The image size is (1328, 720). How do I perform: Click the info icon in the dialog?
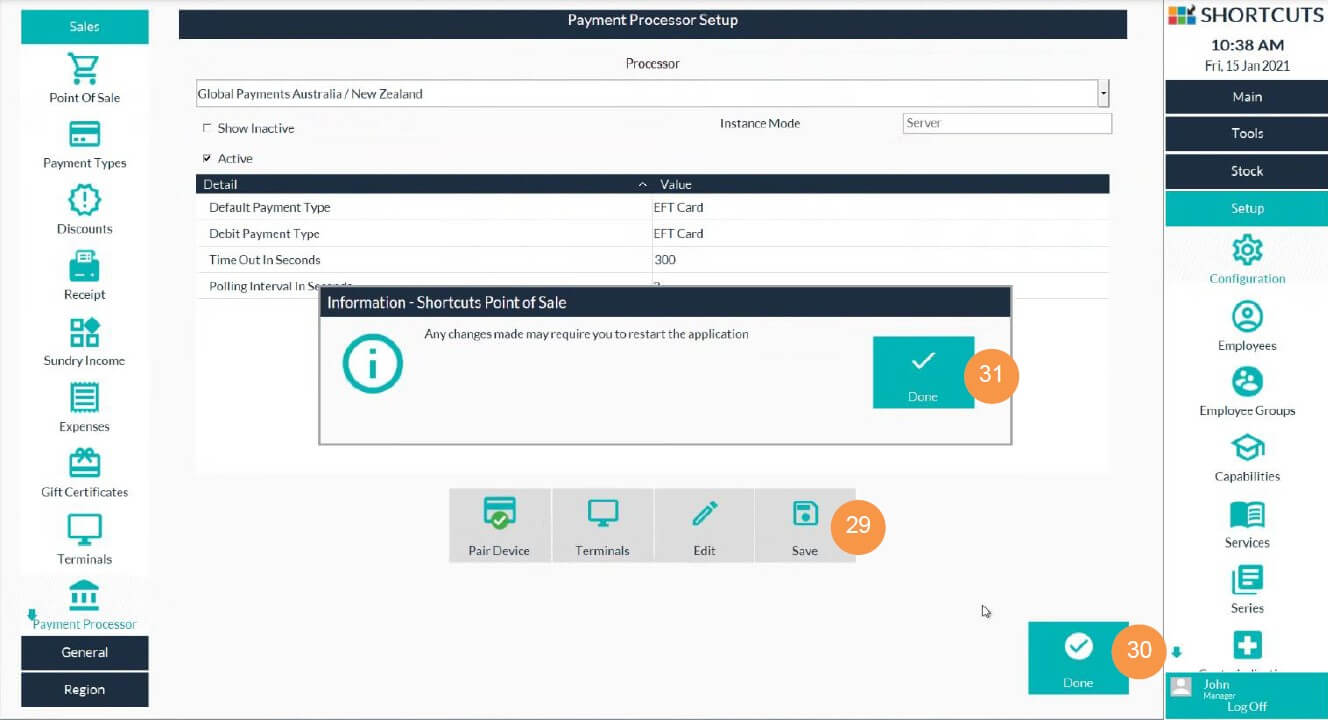pos(372,363)
